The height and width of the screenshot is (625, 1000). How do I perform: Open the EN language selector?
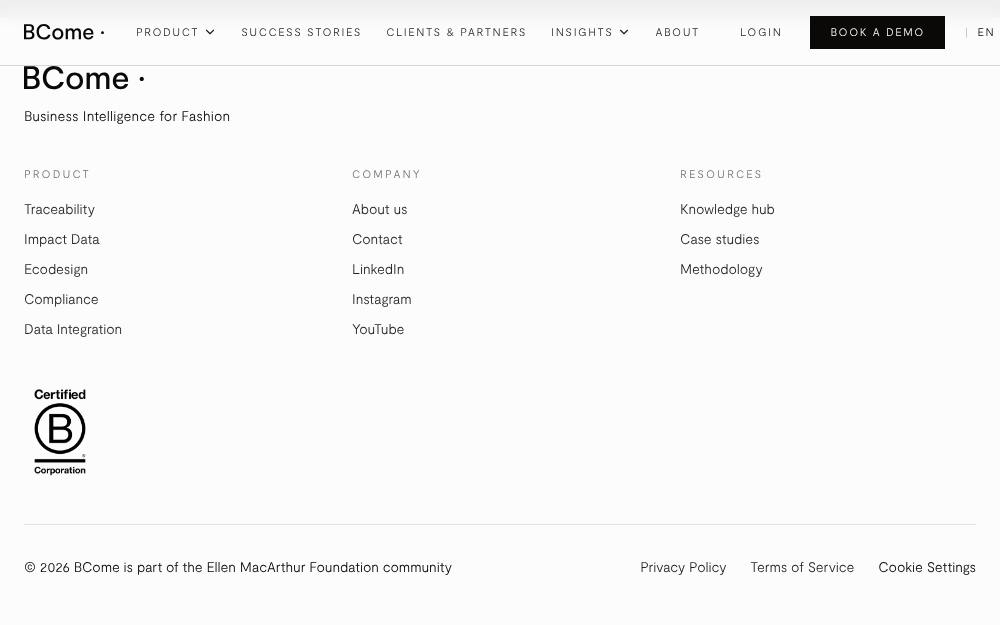(985, 32)
